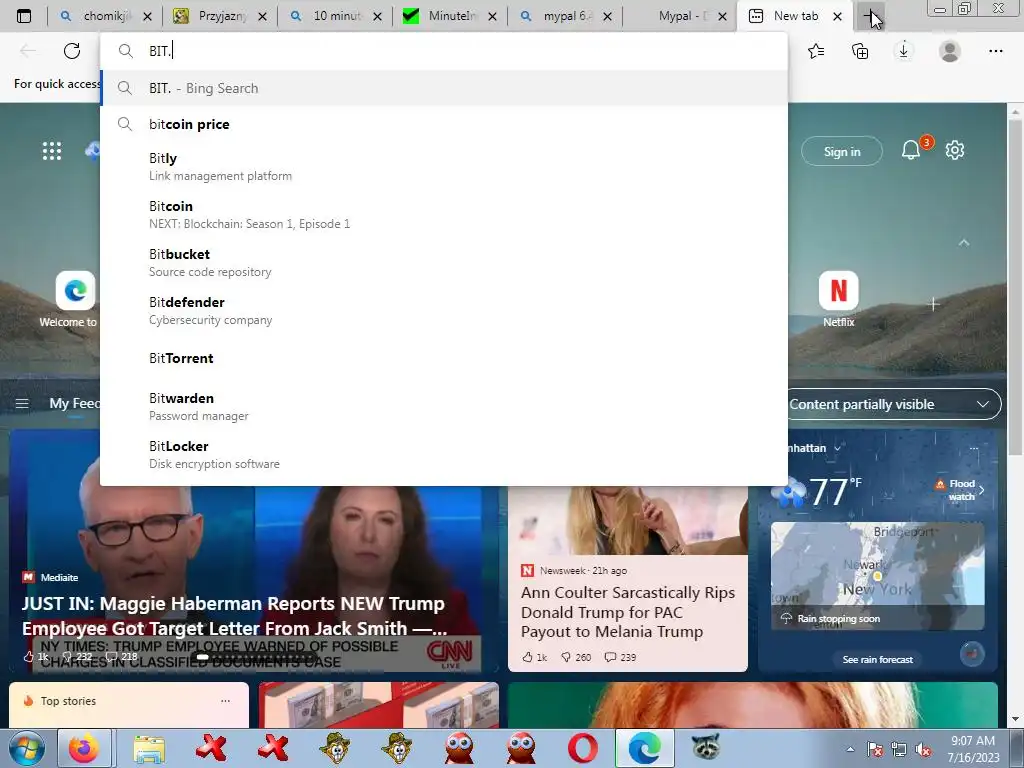
Task: Open the vertical tabs actions icon
Action: [x=24, y=16]
